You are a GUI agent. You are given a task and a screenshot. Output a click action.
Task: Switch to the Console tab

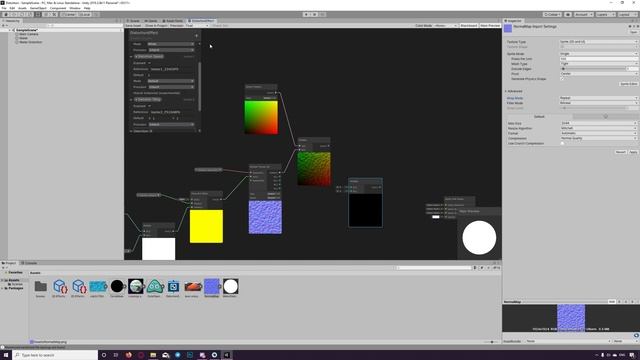[30, 263]
